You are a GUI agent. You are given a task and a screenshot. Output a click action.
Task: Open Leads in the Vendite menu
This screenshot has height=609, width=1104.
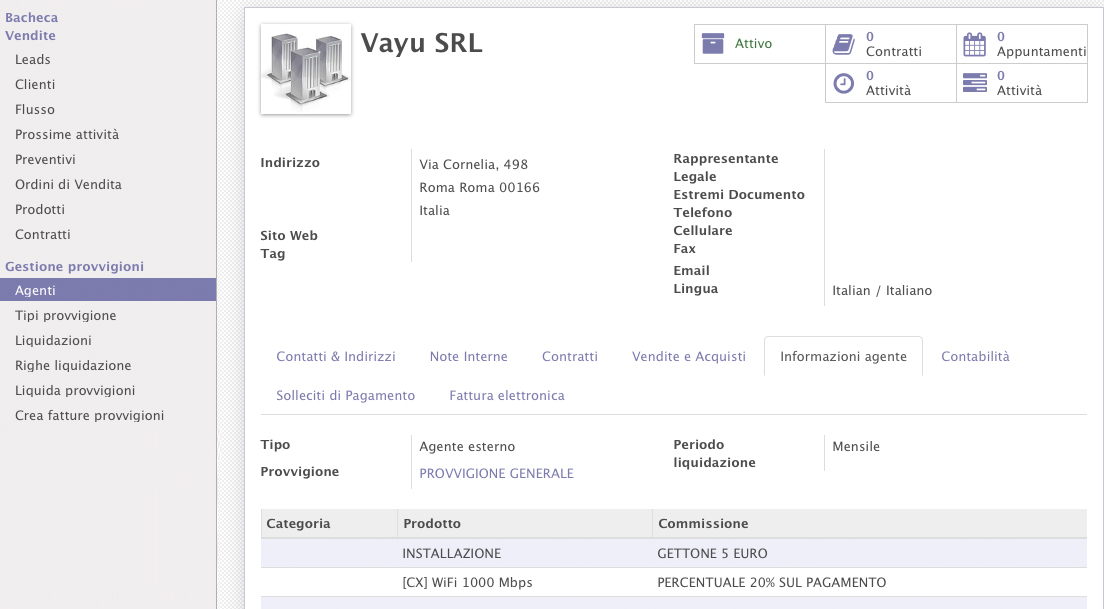pyautogui.click(x=32, y=60)
